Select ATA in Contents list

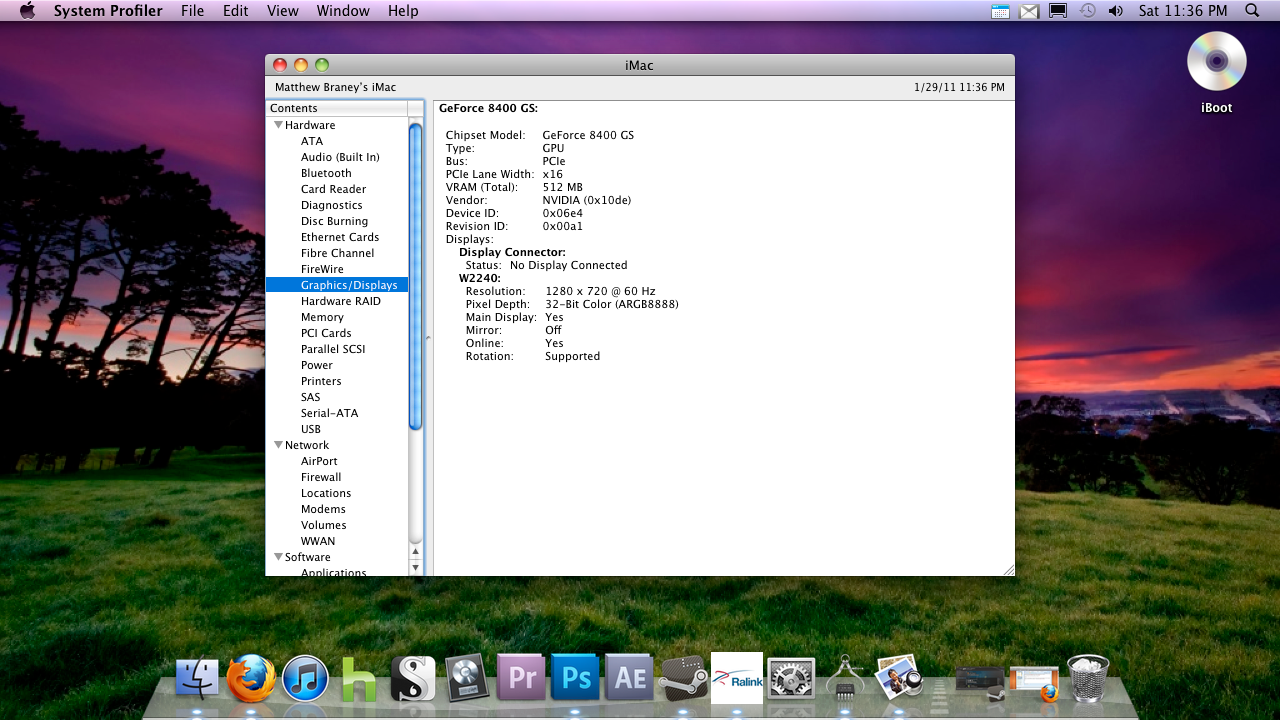(312, 141)
